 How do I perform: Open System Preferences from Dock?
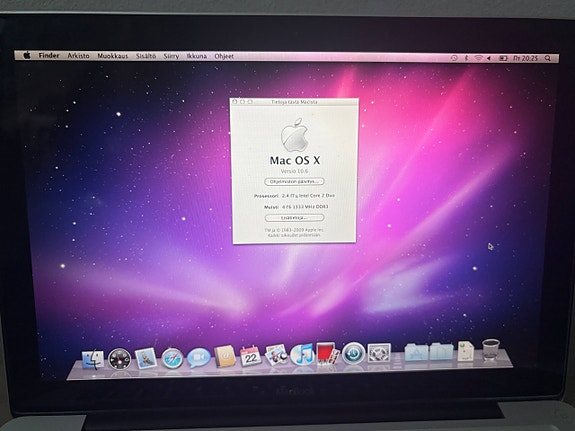click(379, 353)
